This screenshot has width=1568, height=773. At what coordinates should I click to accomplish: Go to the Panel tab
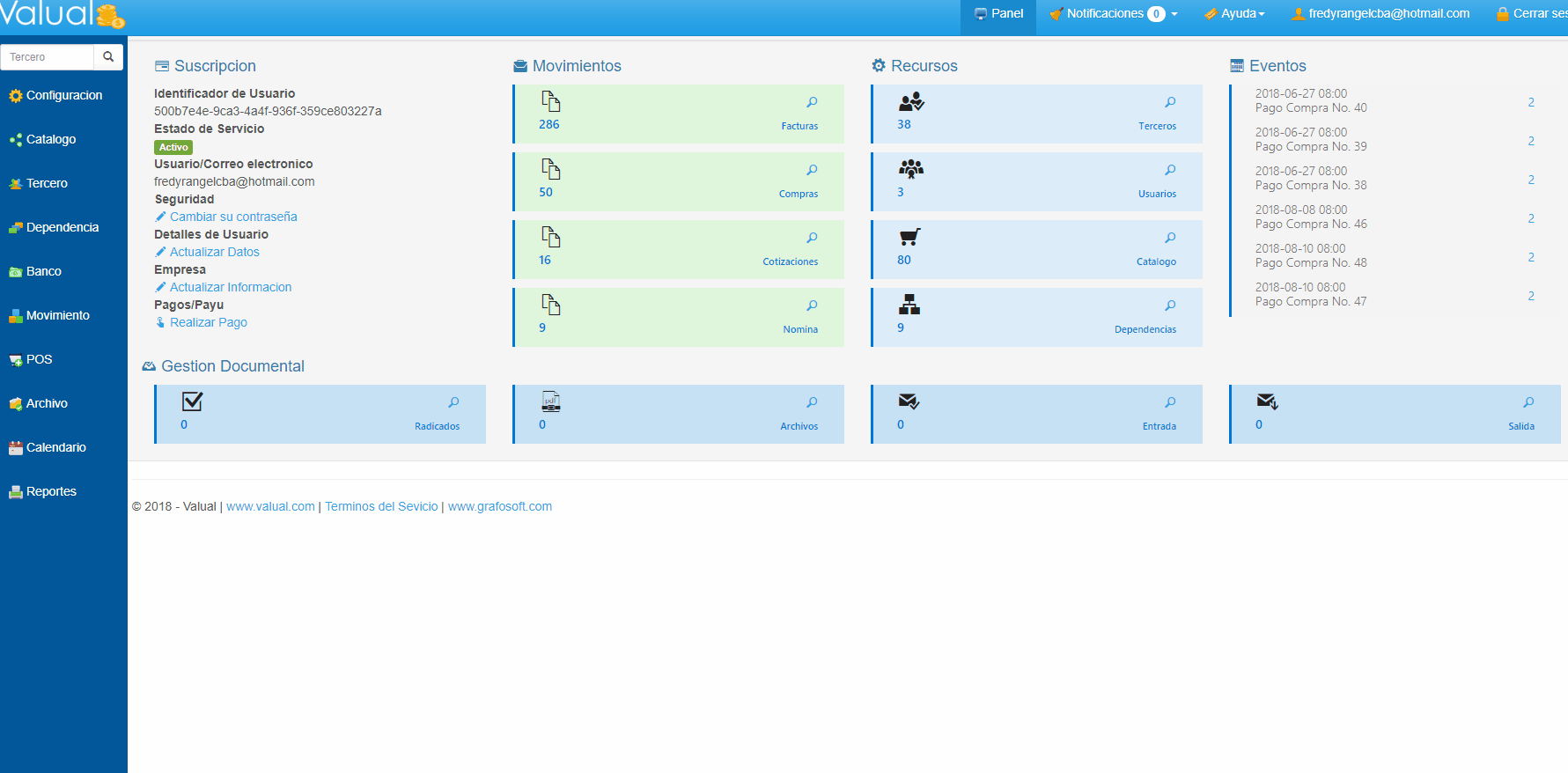tap(998, 14)
